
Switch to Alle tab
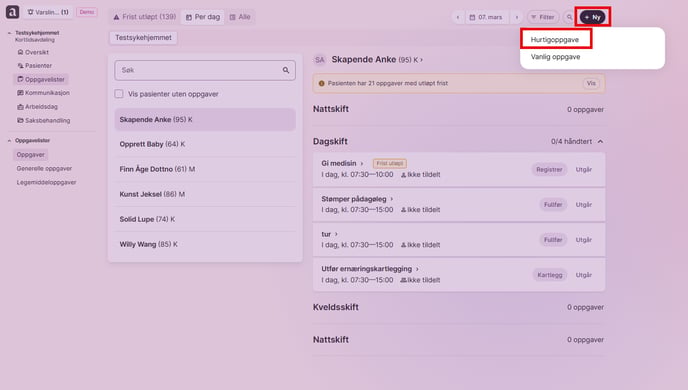click(x=240, y=17)
